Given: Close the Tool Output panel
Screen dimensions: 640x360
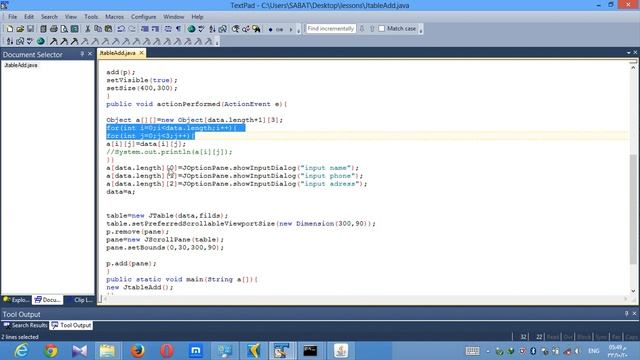Looking at the screenshot, I should pos(634,313).
